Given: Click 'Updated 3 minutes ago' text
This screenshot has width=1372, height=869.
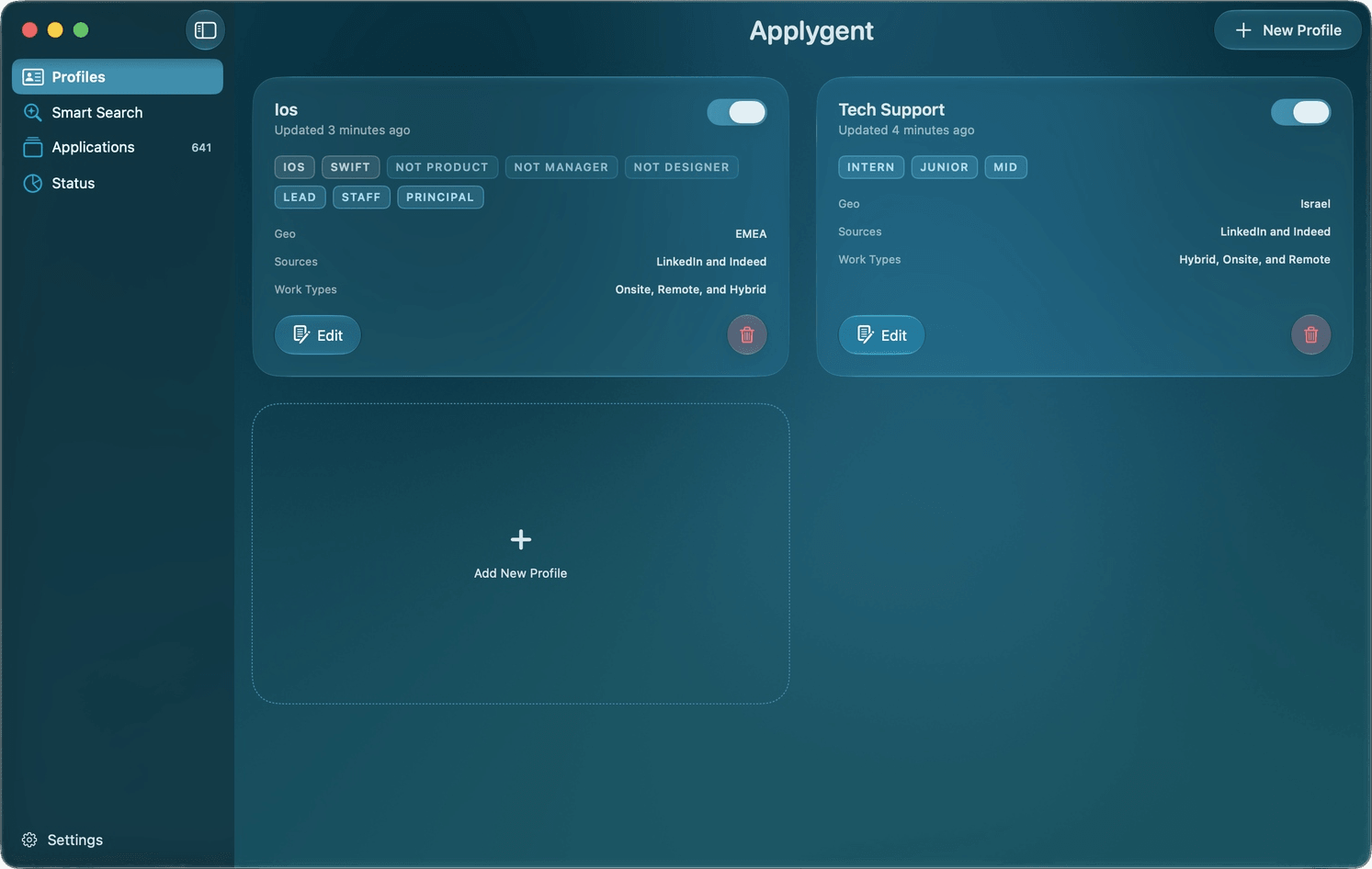Looking at the screenshot, I should (x=342, y=130).
